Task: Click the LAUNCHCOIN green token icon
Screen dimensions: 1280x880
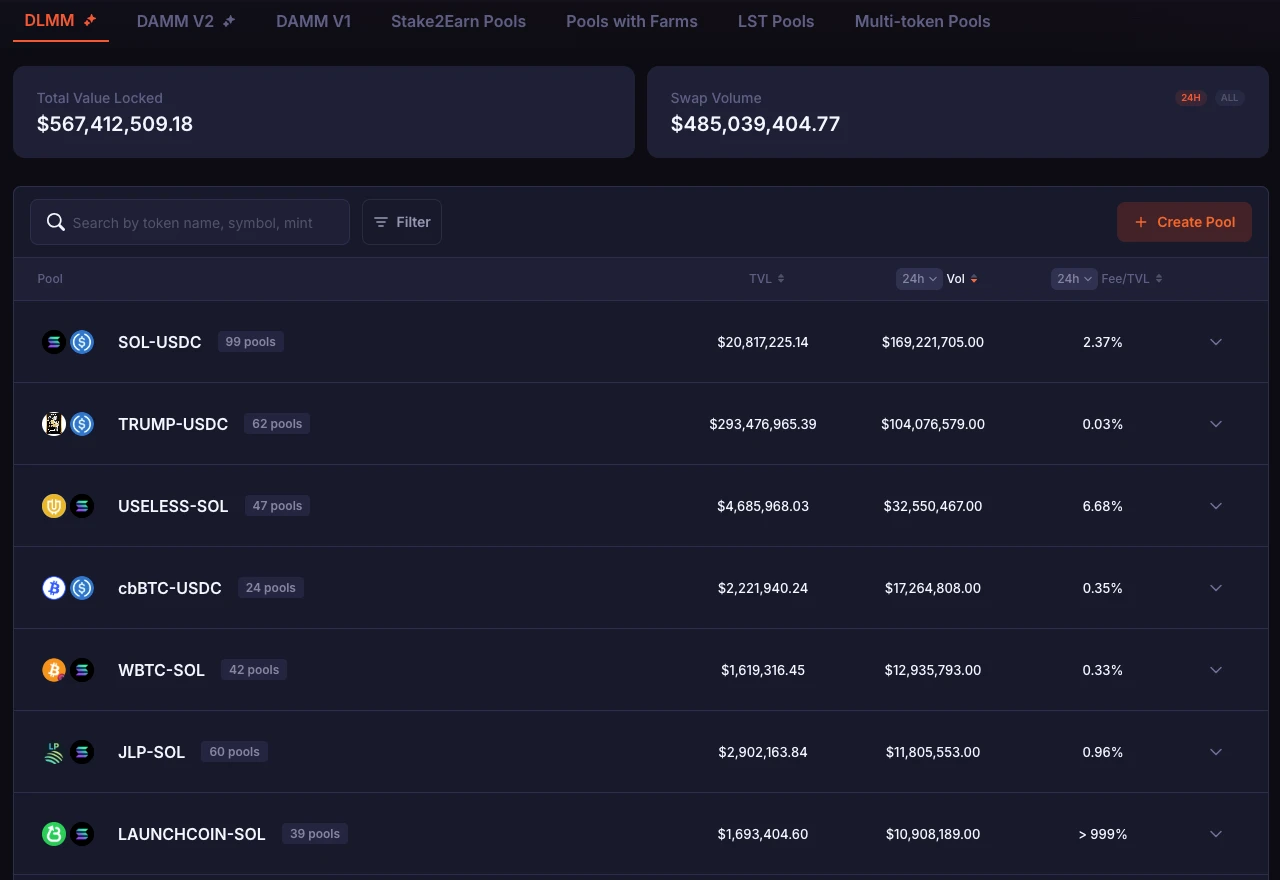Action: click(x=54, y=834)
